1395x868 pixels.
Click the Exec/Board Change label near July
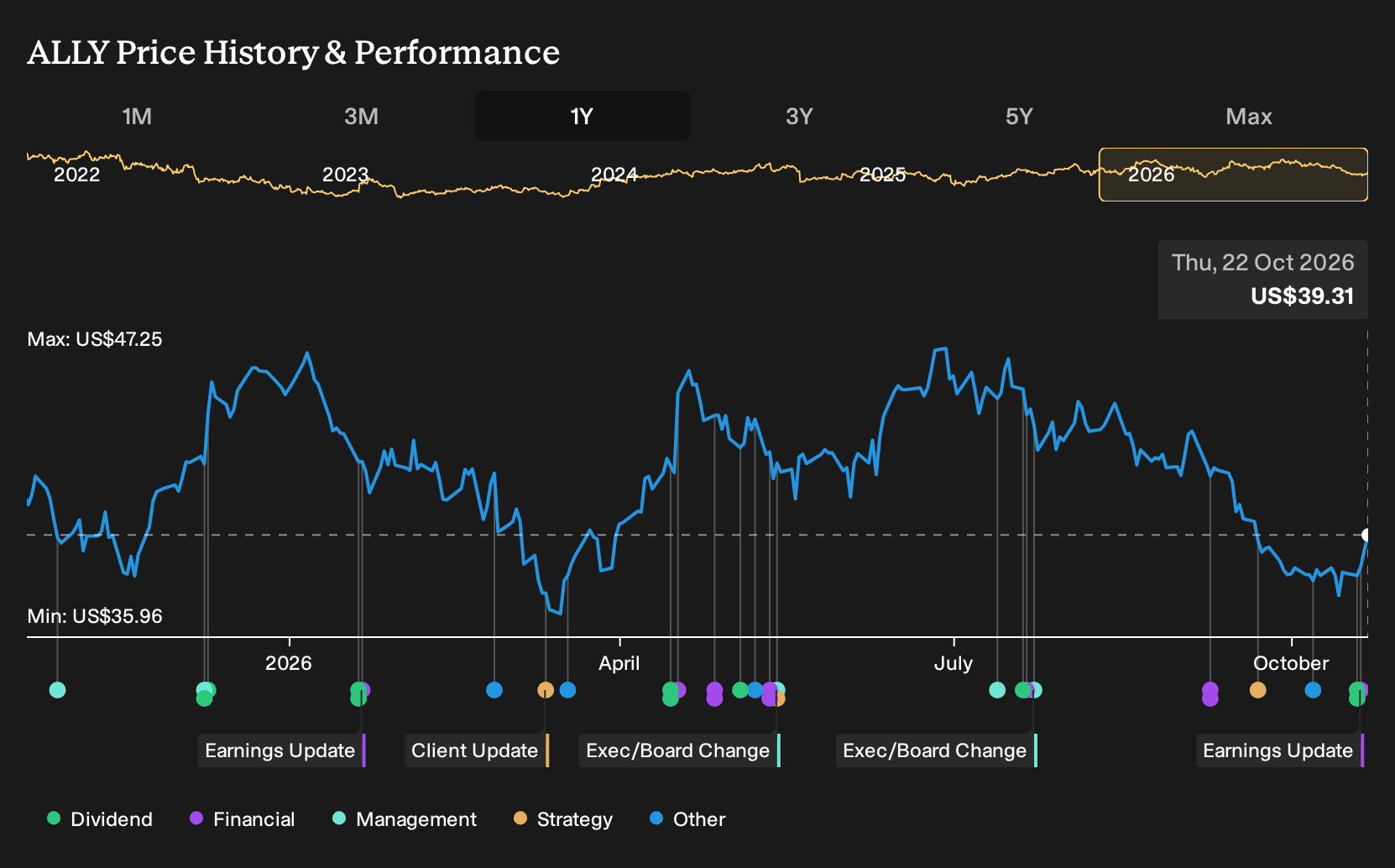pos(937,750)
